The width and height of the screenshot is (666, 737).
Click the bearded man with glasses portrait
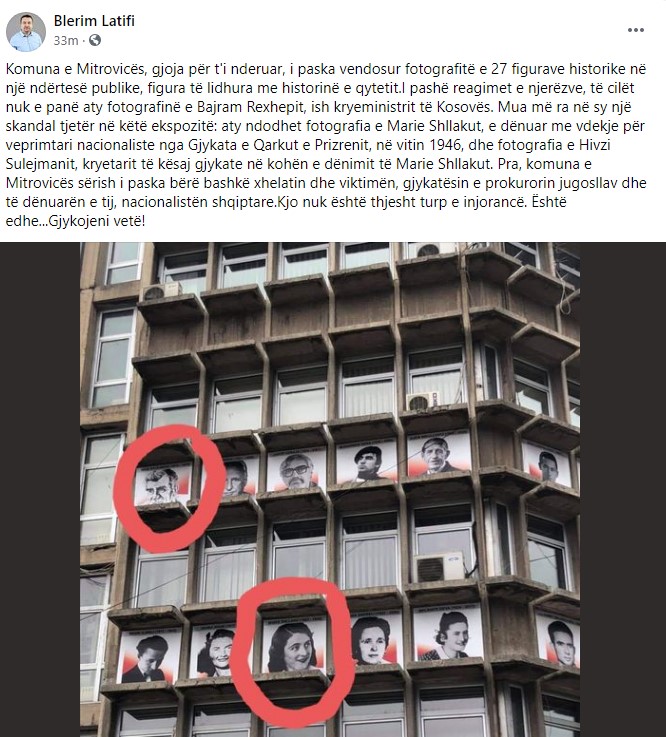[296, 470]
